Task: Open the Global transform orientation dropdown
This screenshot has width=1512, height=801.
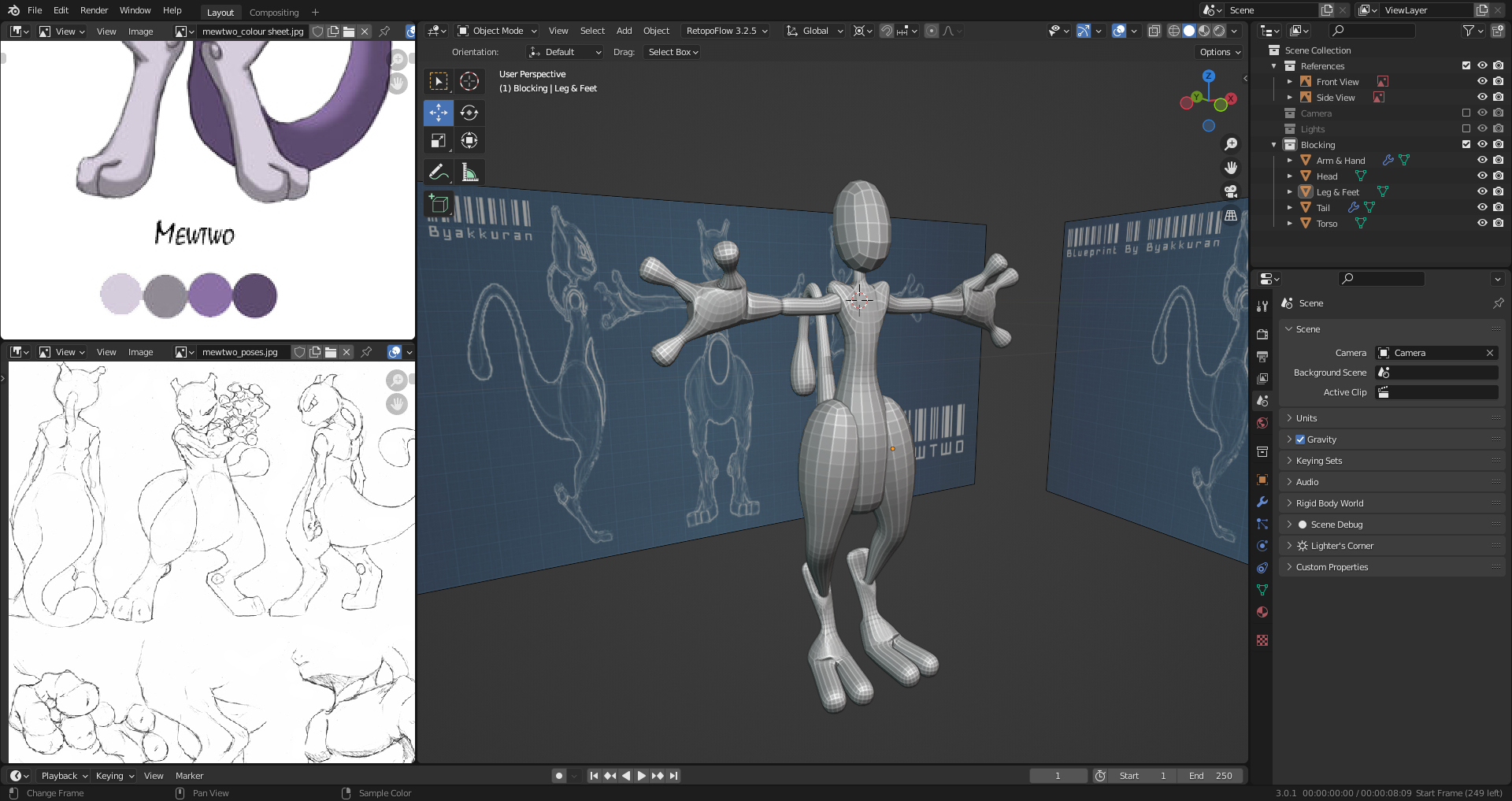Action: pyautogui.click(x=814, y=31)
